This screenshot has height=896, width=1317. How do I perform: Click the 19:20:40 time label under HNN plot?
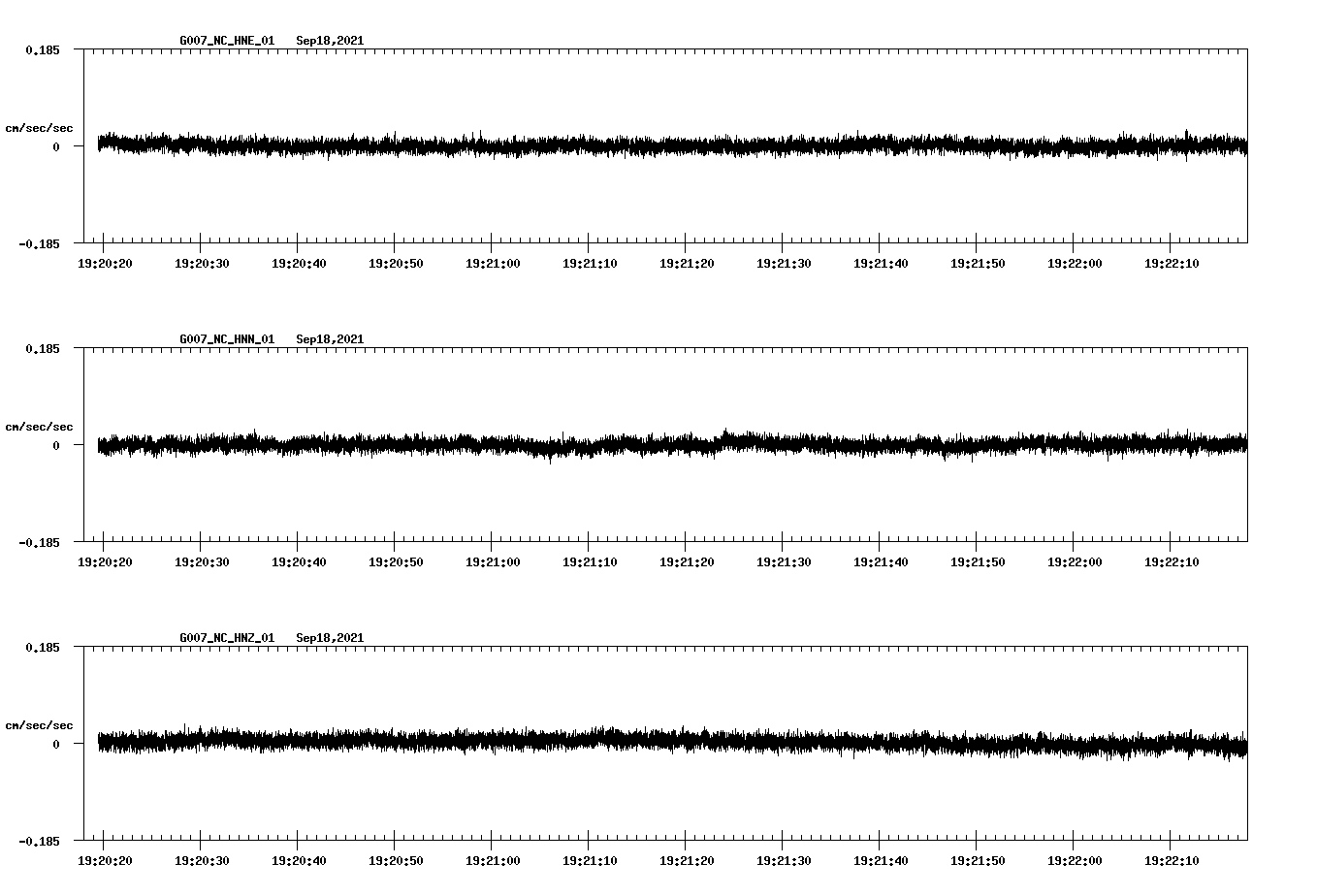(299, 561)
